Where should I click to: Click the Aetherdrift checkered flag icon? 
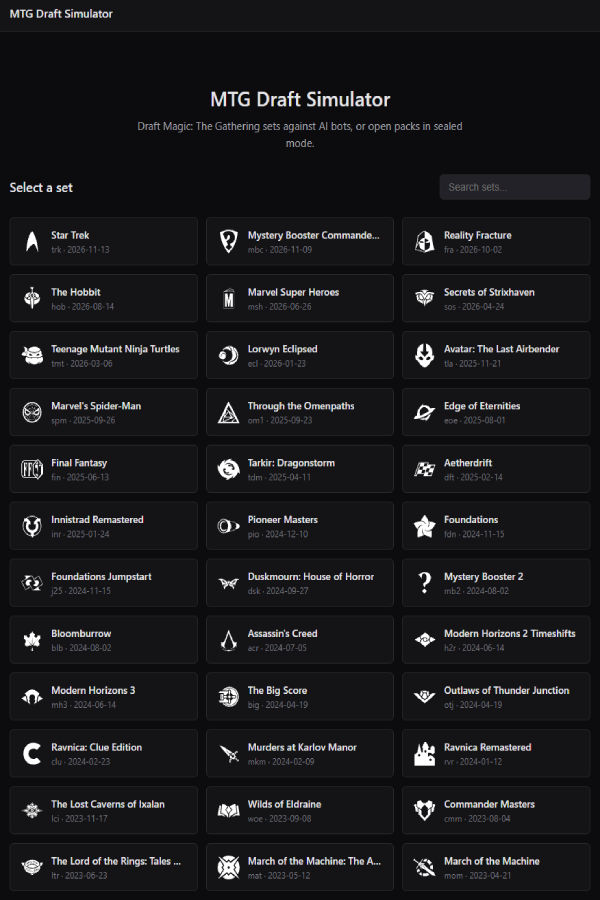click(425, 469)
